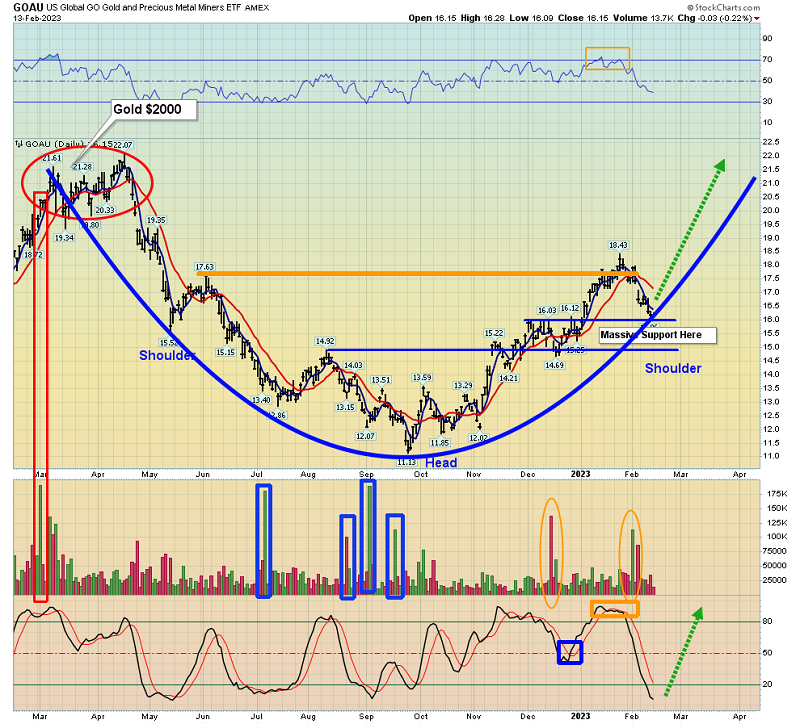The width and height of the screenshot is (800, 724).
Task: Click the 12.02 price label
Action: coord(479,438)
